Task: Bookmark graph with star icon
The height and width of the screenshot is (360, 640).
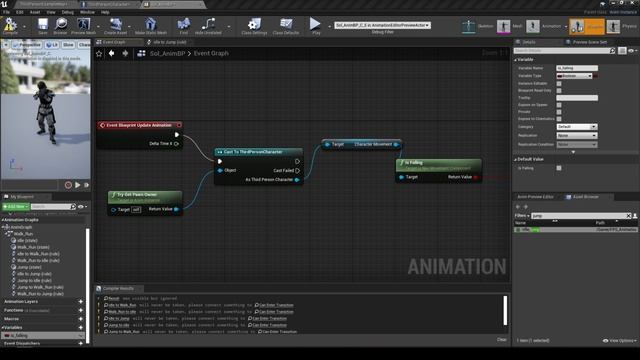Action: pyautogui.click(x=99, y=53)
